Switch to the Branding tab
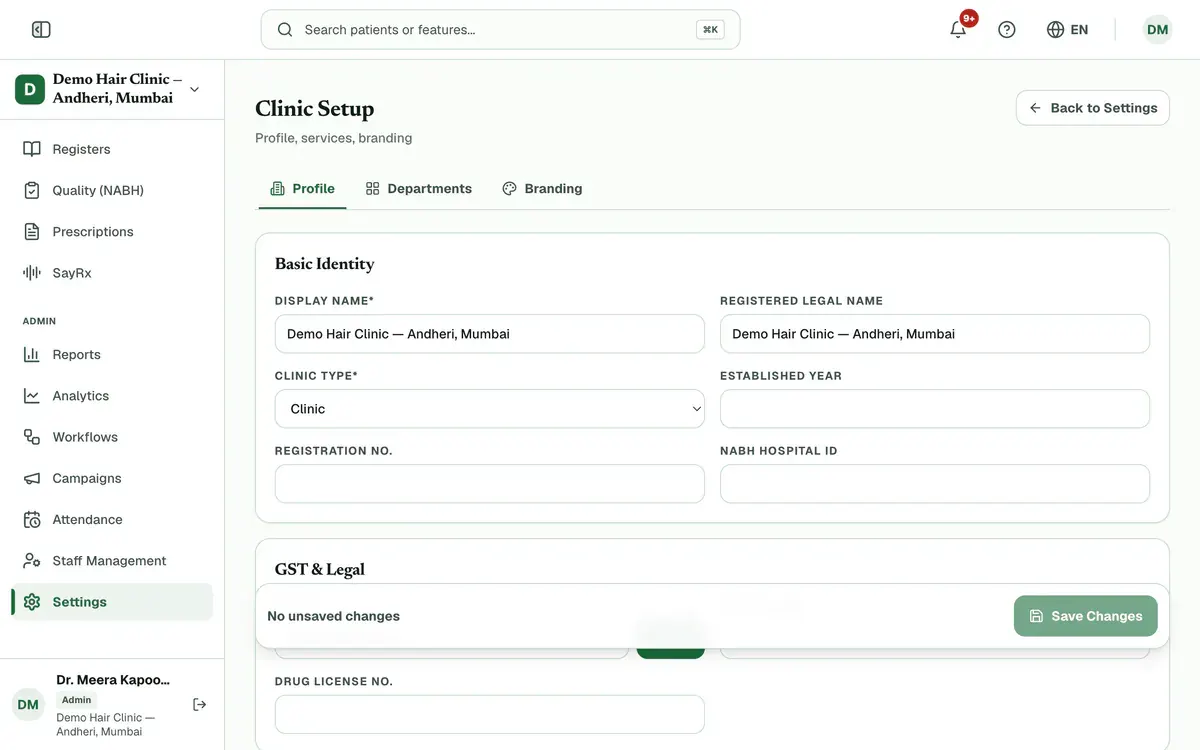This screenshot has width=1200, height=750. [542, 188]
